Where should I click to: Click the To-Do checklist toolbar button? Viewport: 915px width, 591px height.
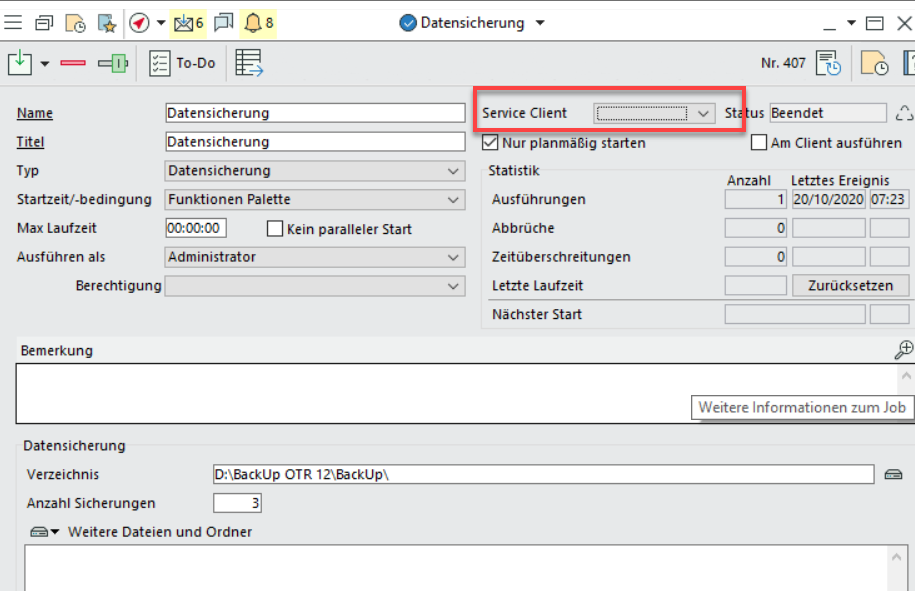[x=182, y=63]
